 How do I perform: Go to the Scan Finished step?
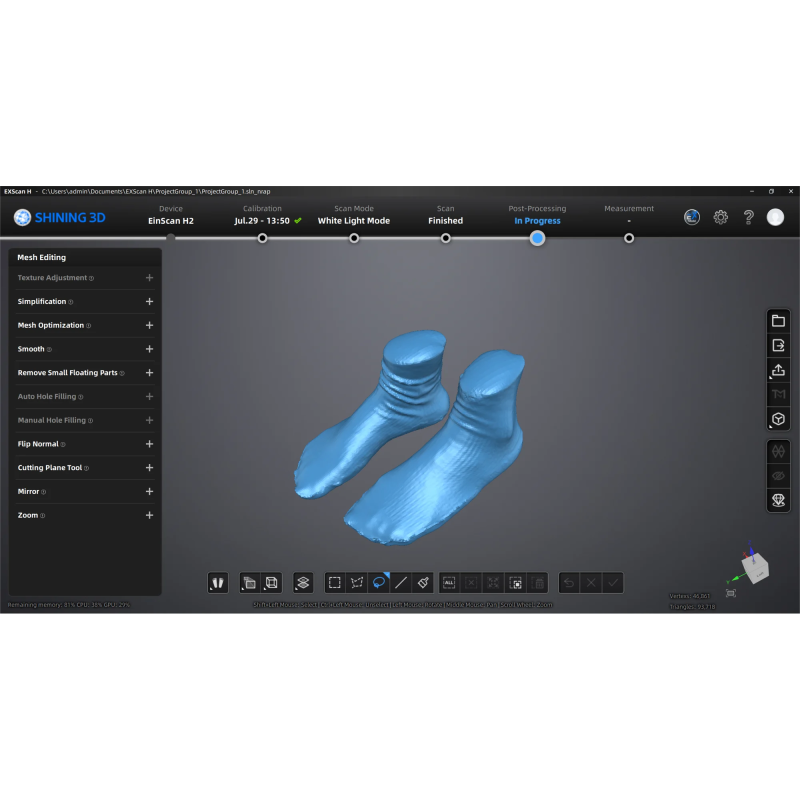pos(445,215)
